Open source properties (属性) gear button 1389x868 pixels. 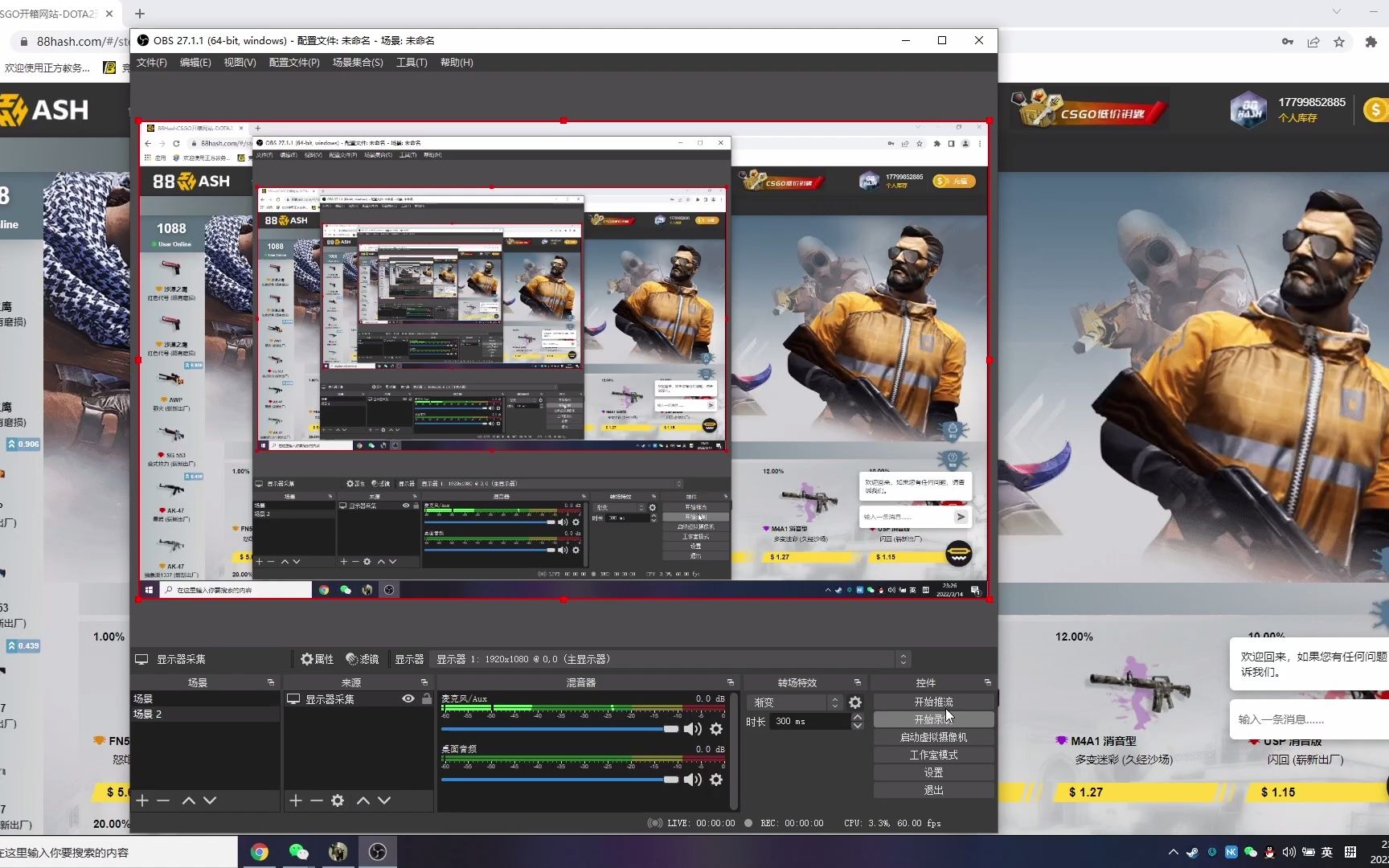[317, 659]
